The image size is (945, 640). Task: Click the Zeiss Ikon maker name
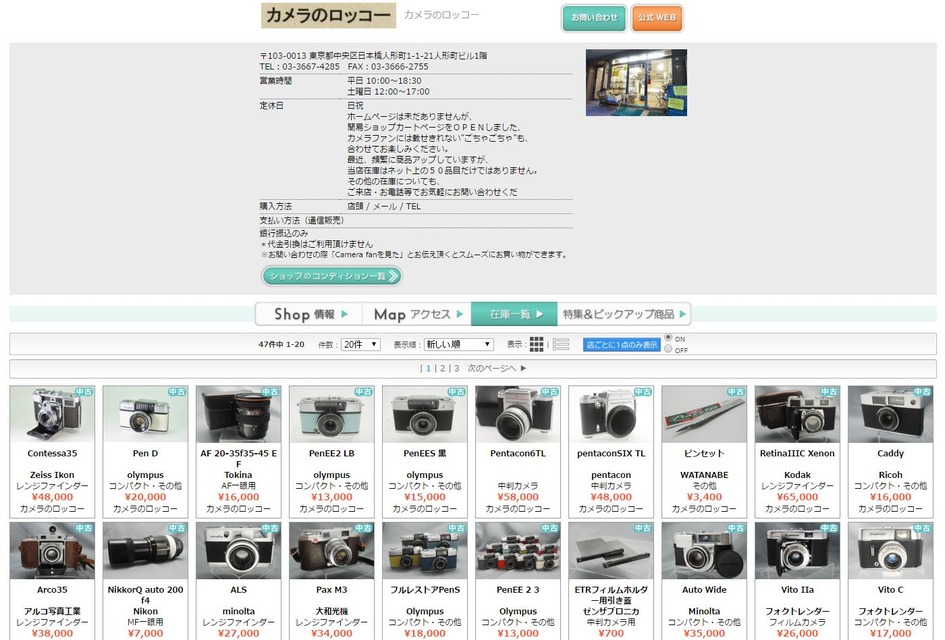52,475
